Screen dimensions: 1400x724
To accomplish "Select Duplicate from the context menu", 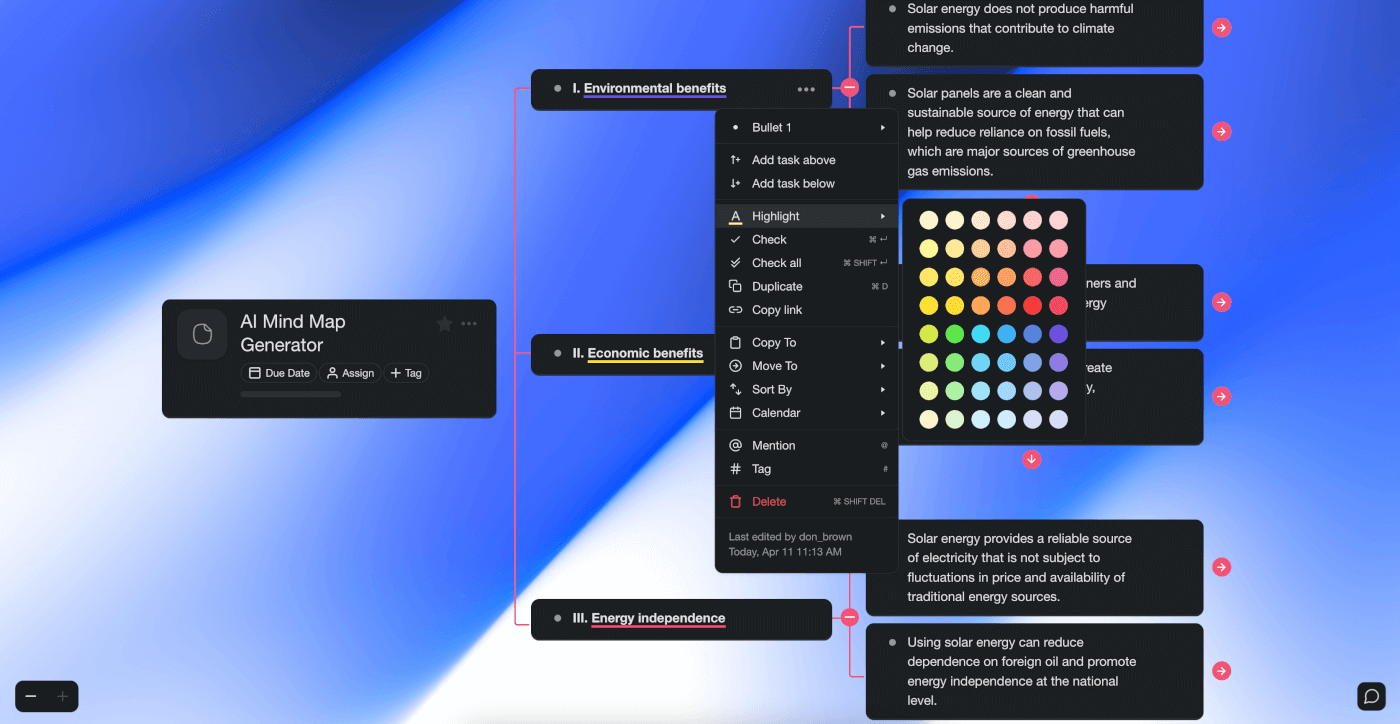I will click(x=775, y=286).
